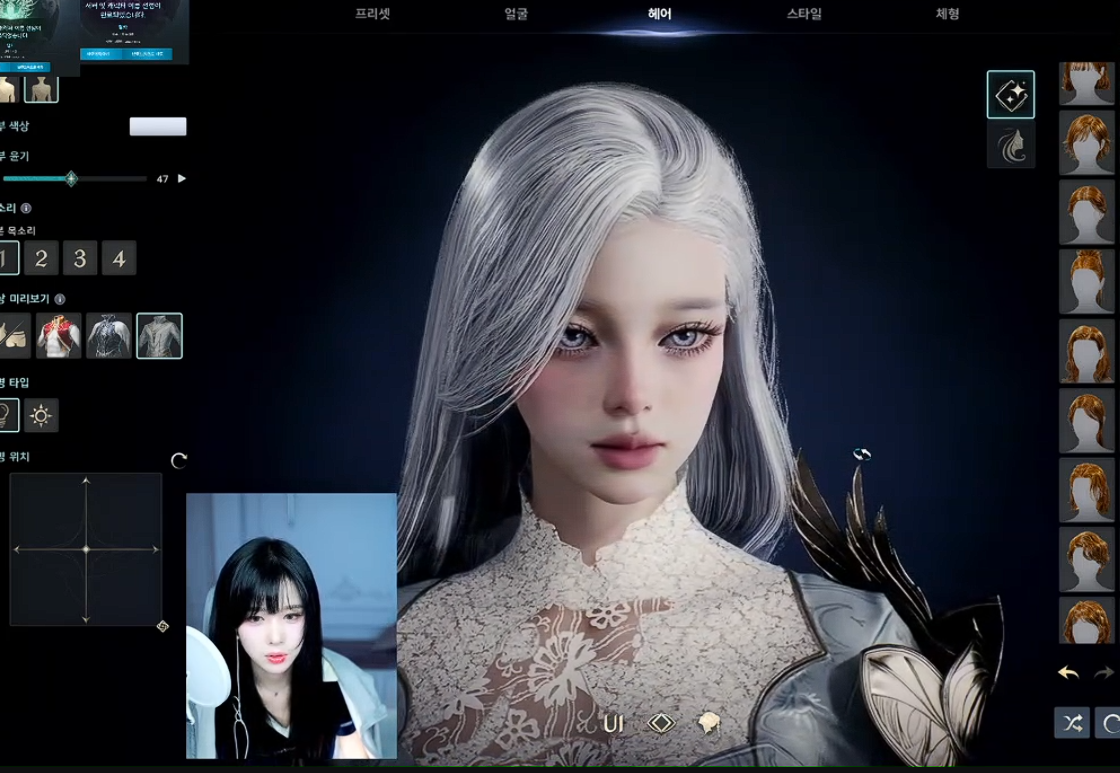Switch to the 체형 (Body) tab
The image size is (1120, 773).
947,14
